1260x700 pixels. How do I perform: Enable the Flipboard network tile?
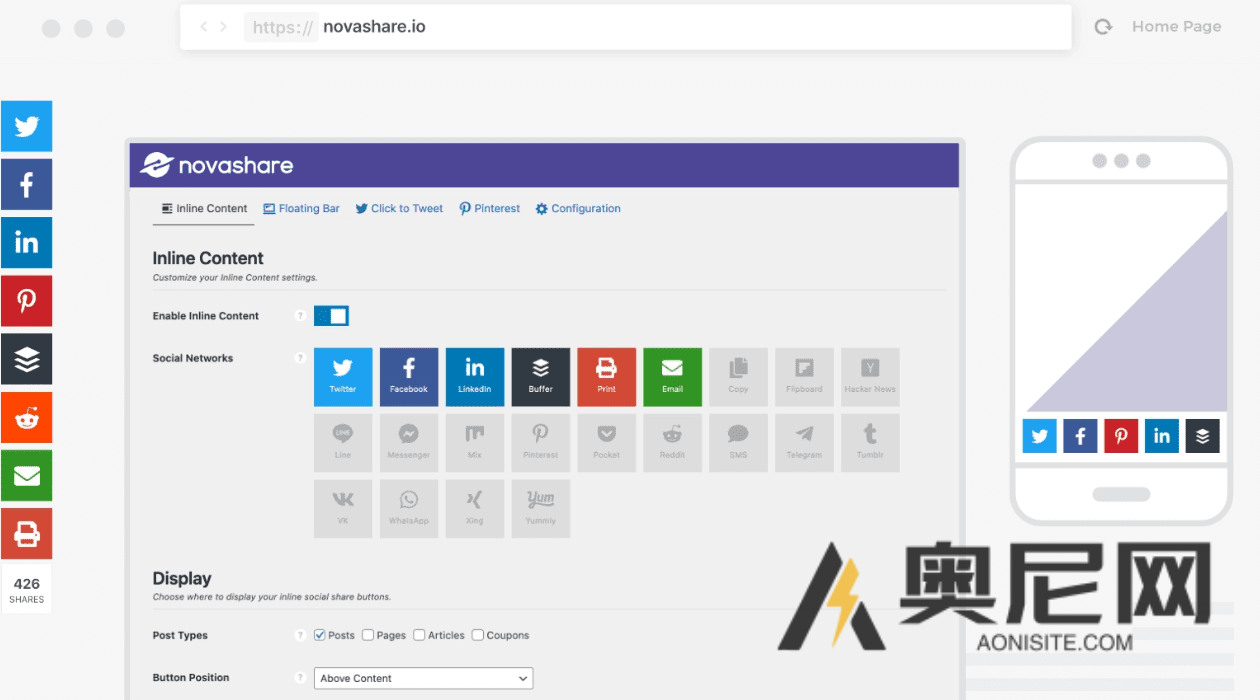click(805, 377)
